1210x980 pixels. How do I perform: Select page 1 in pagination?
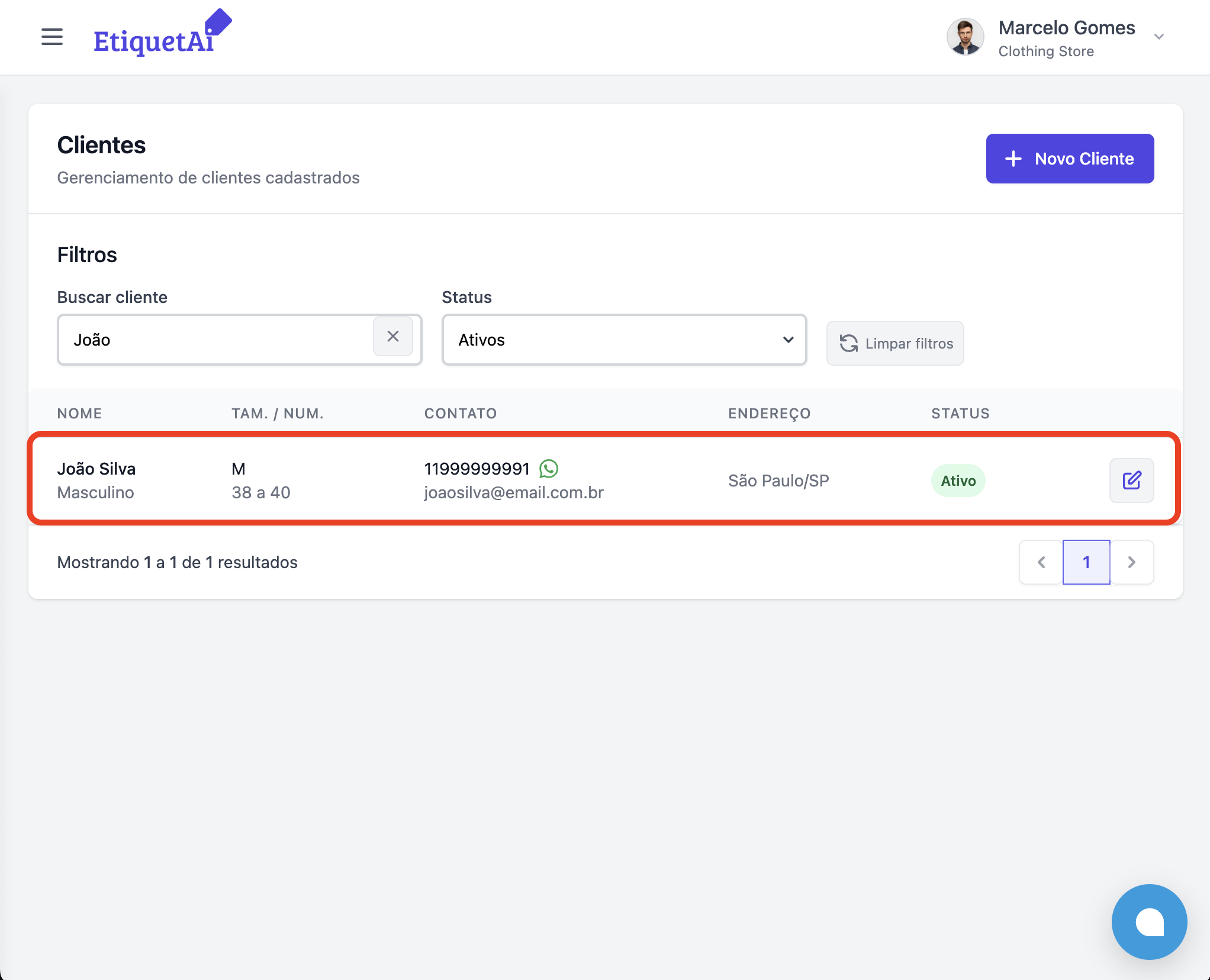point(1086,562)
